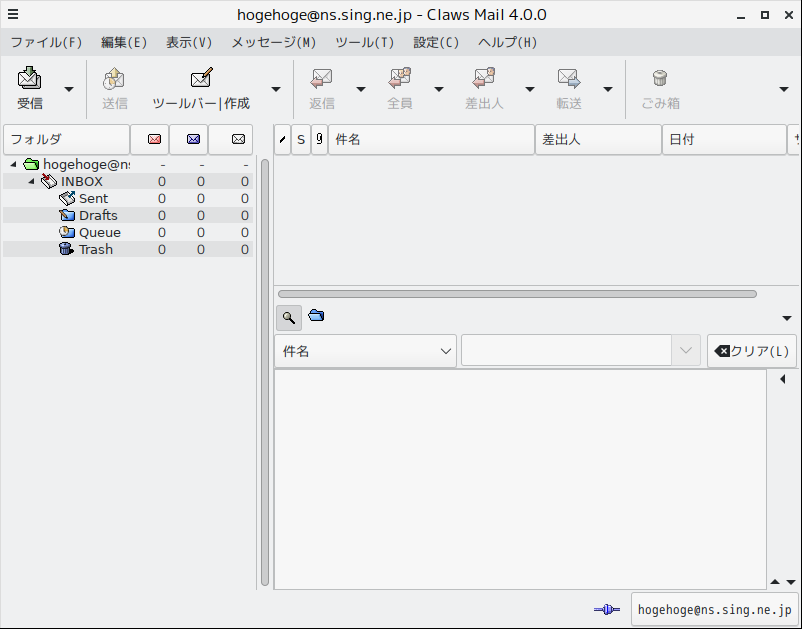802x629 pixels.
Task: Click the 受信 (receive mail) toolbar icon
Action: [30, 79]
